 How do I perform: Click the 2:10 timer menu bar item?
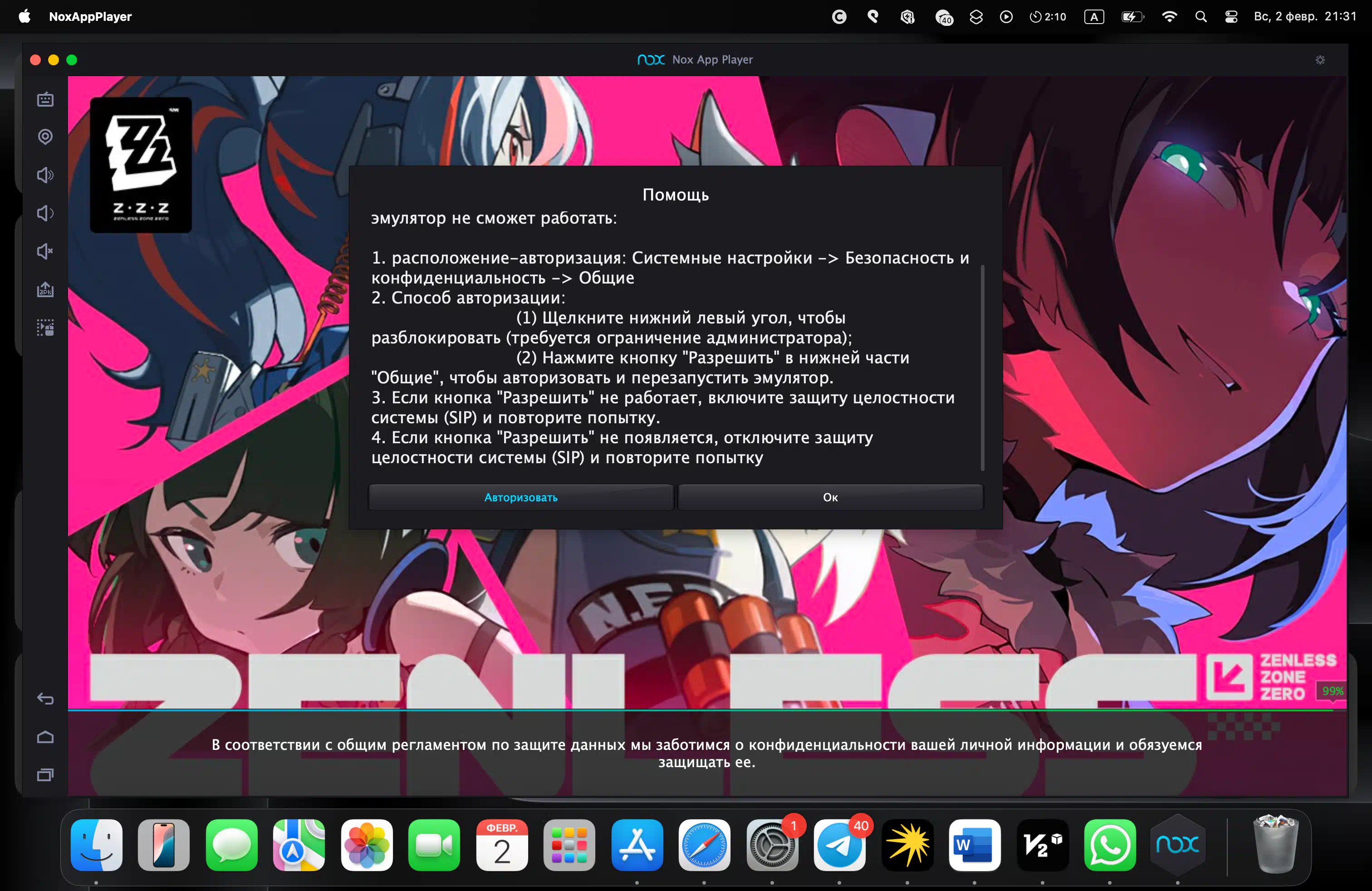point(1048,17)
